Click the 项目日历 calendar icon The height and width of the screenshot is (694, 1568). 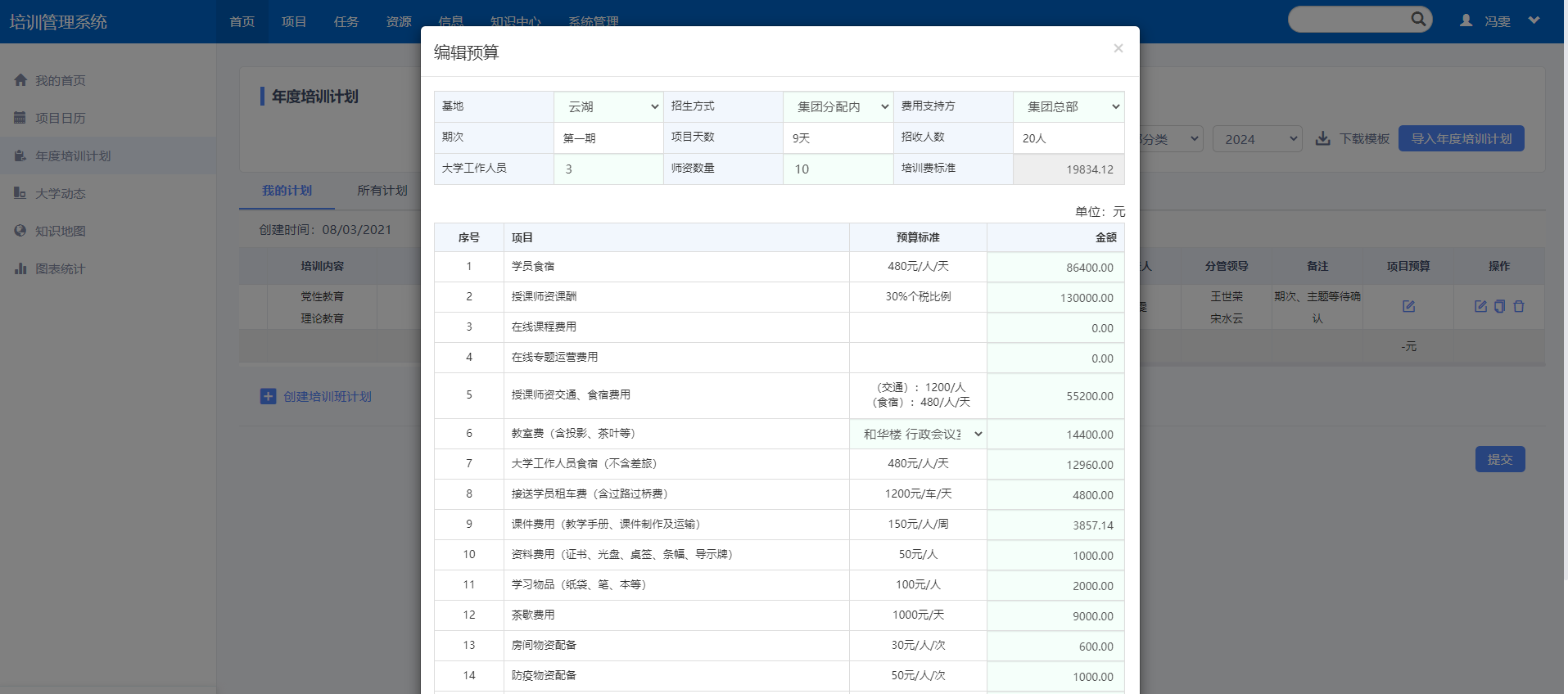(20, 118)
